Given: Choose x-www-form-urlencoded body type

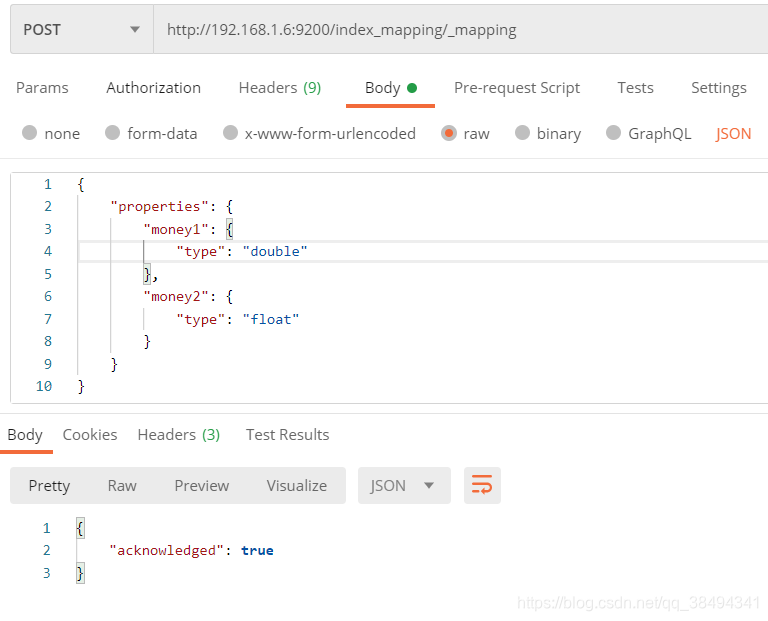Looking at the screenshot, I should 231,133.
